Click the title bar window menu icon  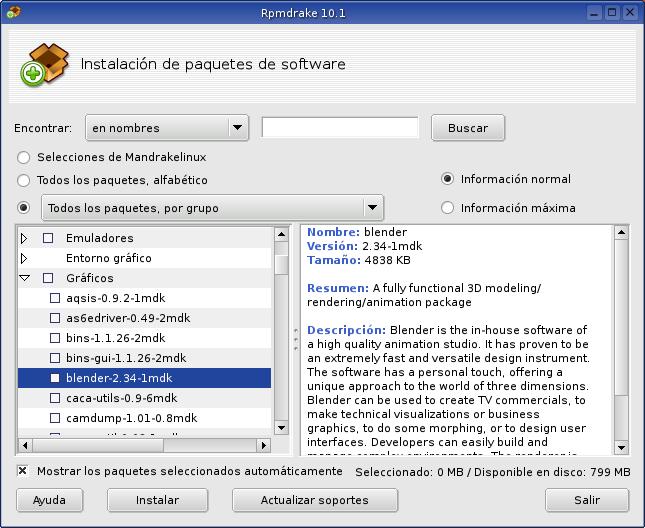tap(12, 12)
